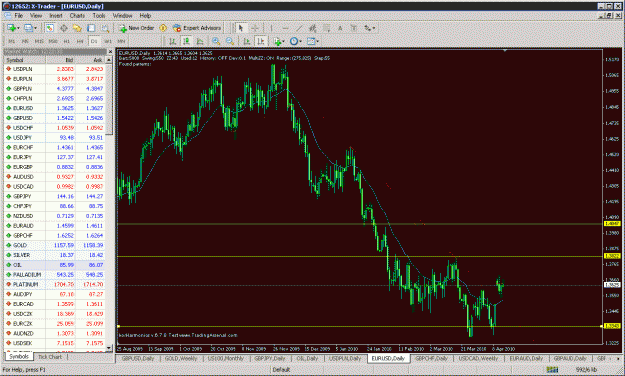Viewport: 625px width, 376px height.
Task: Click the New Order button
Action: 137,28
